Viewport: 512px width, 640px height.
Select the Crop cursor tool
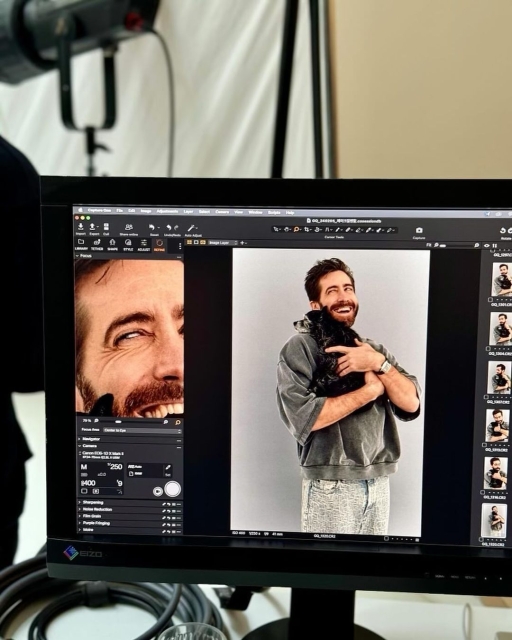pyautogui.click(x=307, y=230)
